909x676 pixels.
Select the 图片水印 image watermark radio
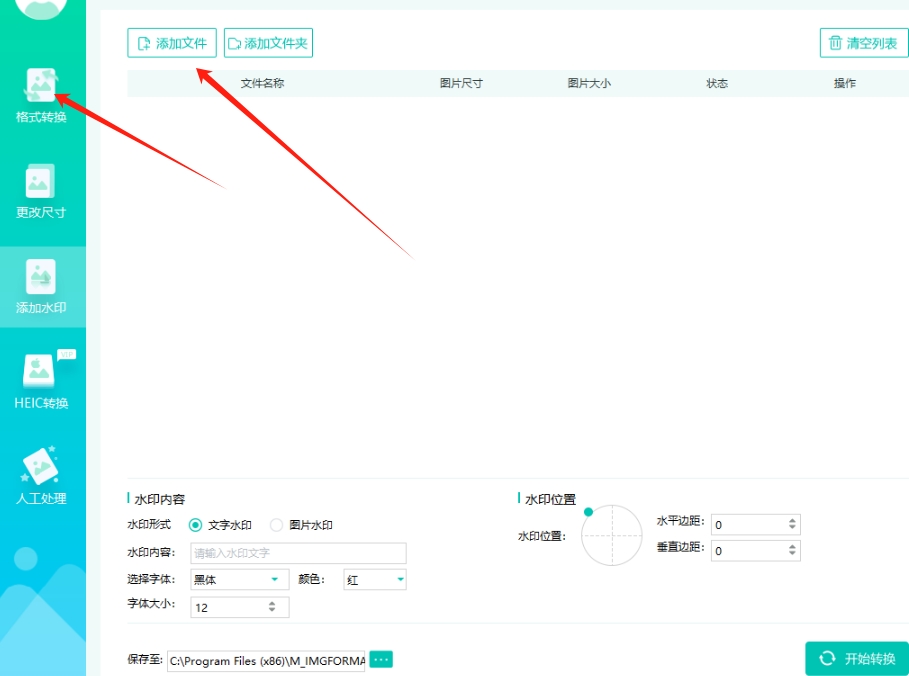pos(277,525)
